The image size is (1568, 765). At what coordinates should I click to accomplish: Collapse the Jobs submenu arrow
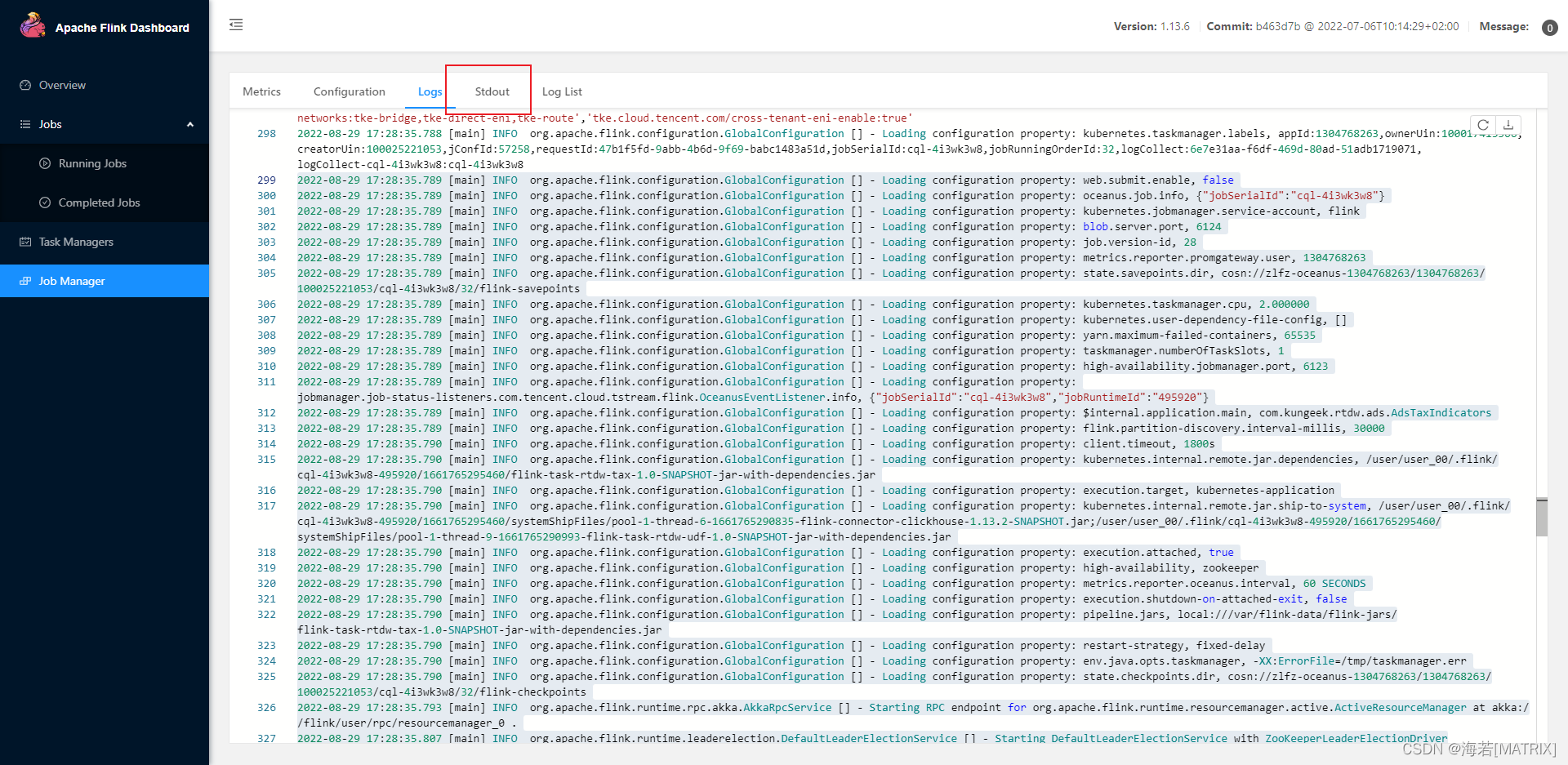click(190, 124)
